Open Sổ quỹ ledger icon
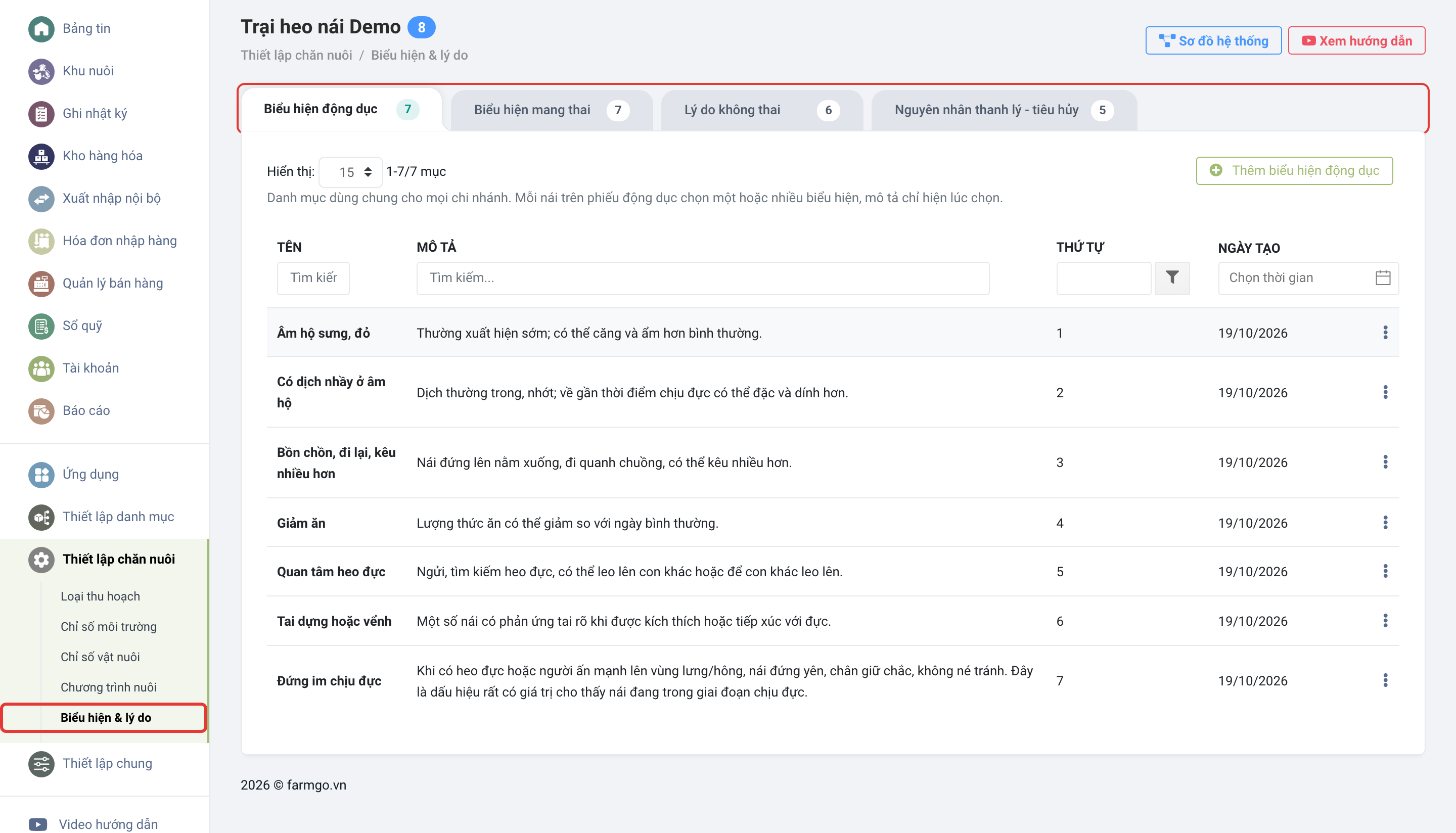 click(x=41, y=326)
